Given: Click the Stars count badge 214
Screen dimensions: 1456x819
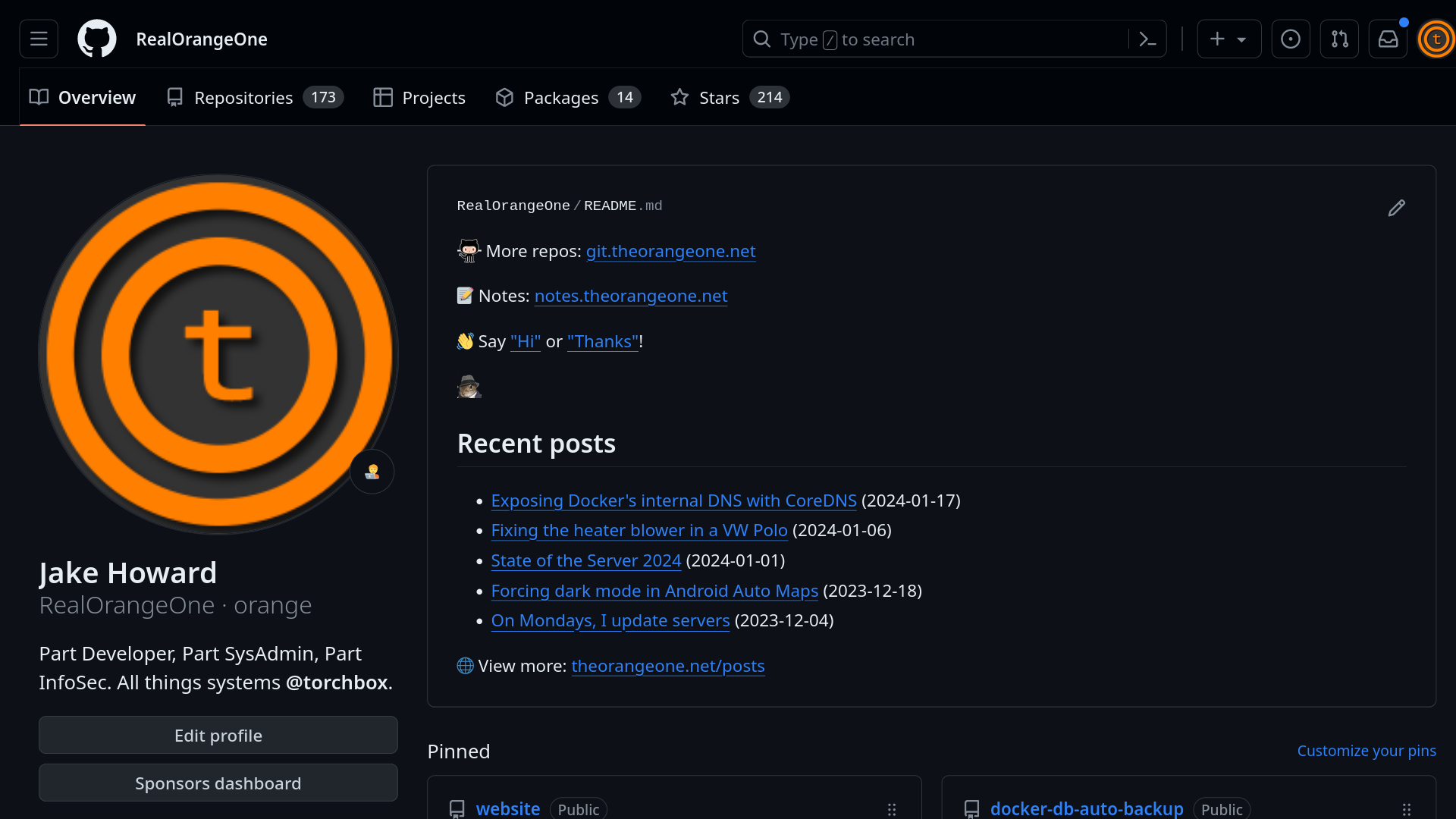Looking at the screenshot, I should pos(770,97).
